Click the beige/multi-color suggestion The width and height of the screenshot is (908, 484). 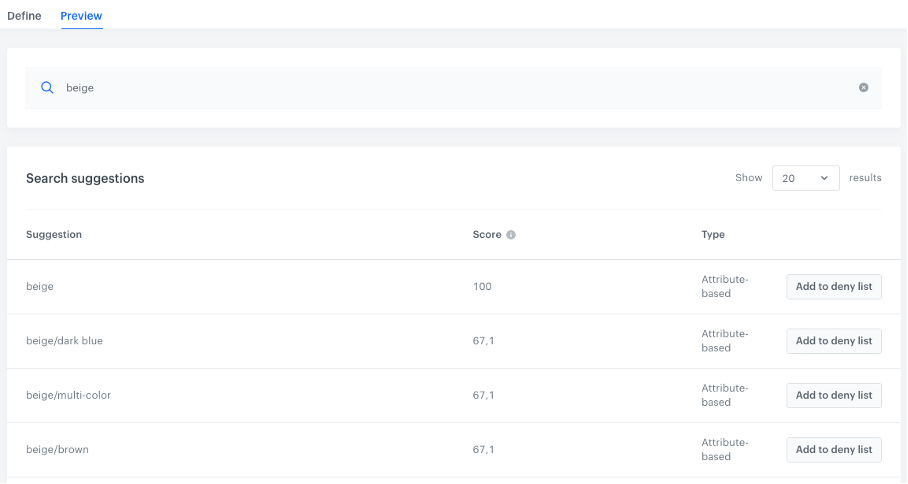coord(68,395)
